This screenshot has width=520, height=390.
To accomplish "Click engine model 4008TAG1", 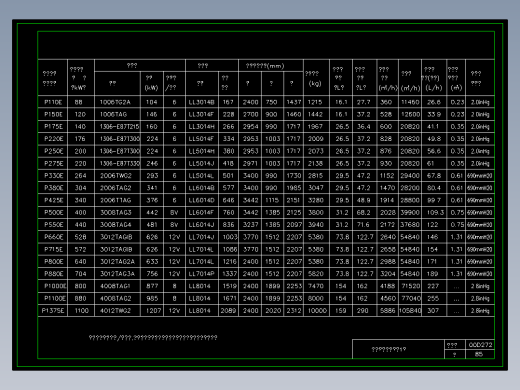I will [x=115, y=286].
